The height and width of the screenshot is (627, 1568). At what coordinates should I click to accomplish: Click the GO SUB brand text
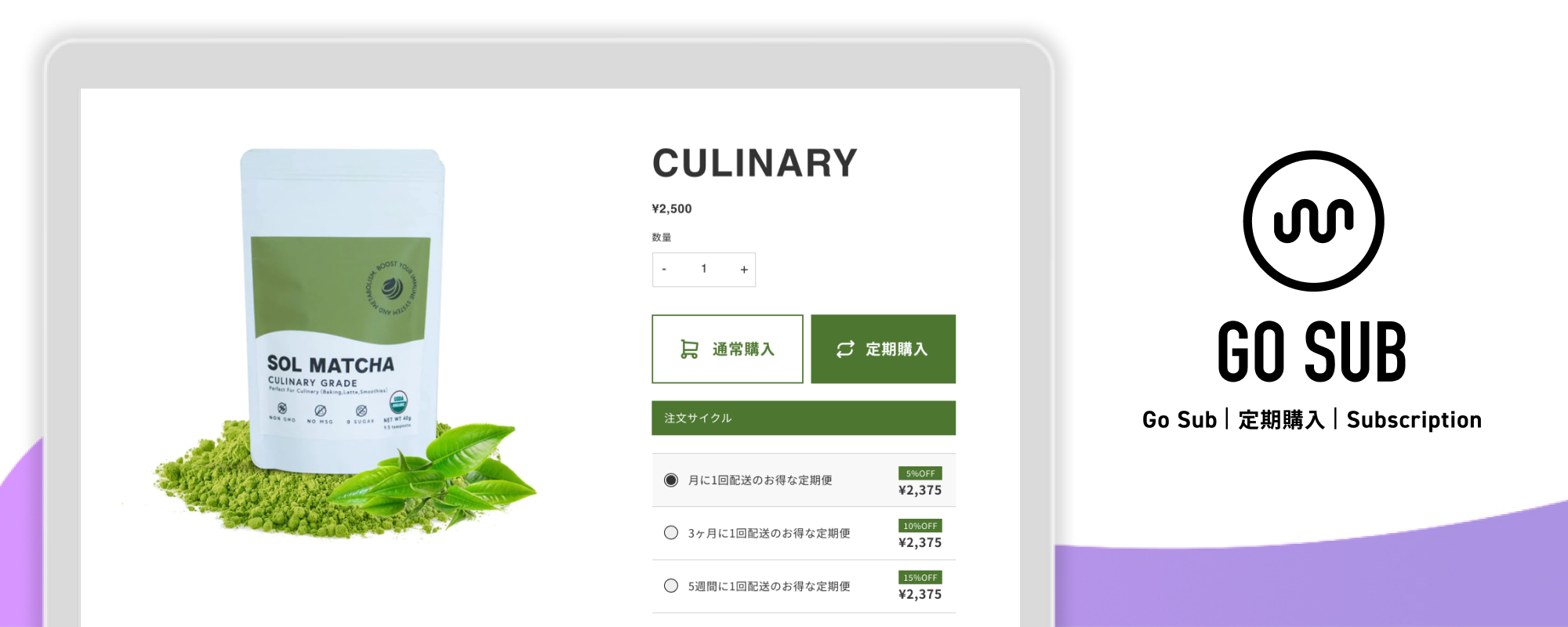coord(1312,352)
